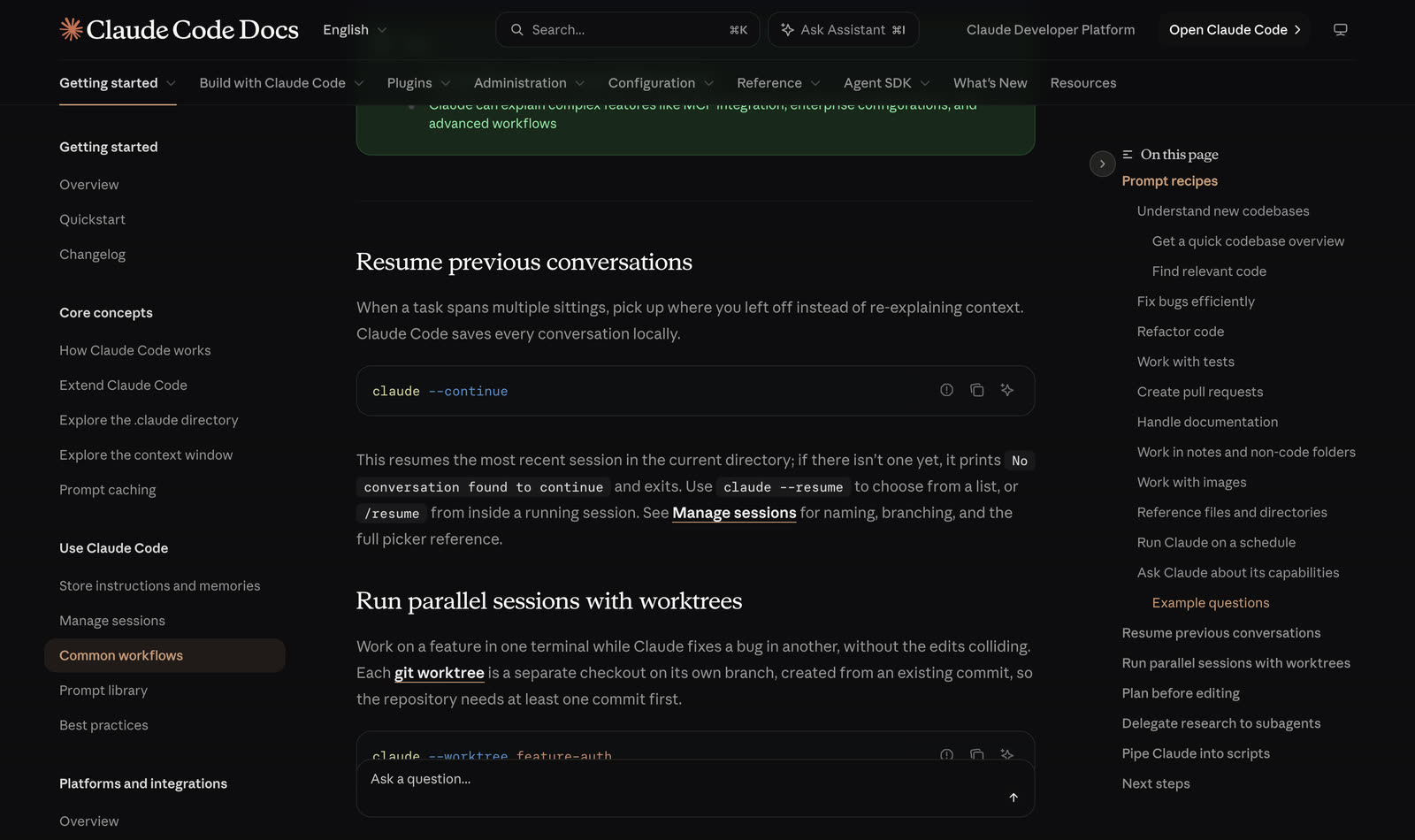The height and width of the screenshot is (840, 1415).
Task: Go to the Resources tab
Action: [1083, 83]
